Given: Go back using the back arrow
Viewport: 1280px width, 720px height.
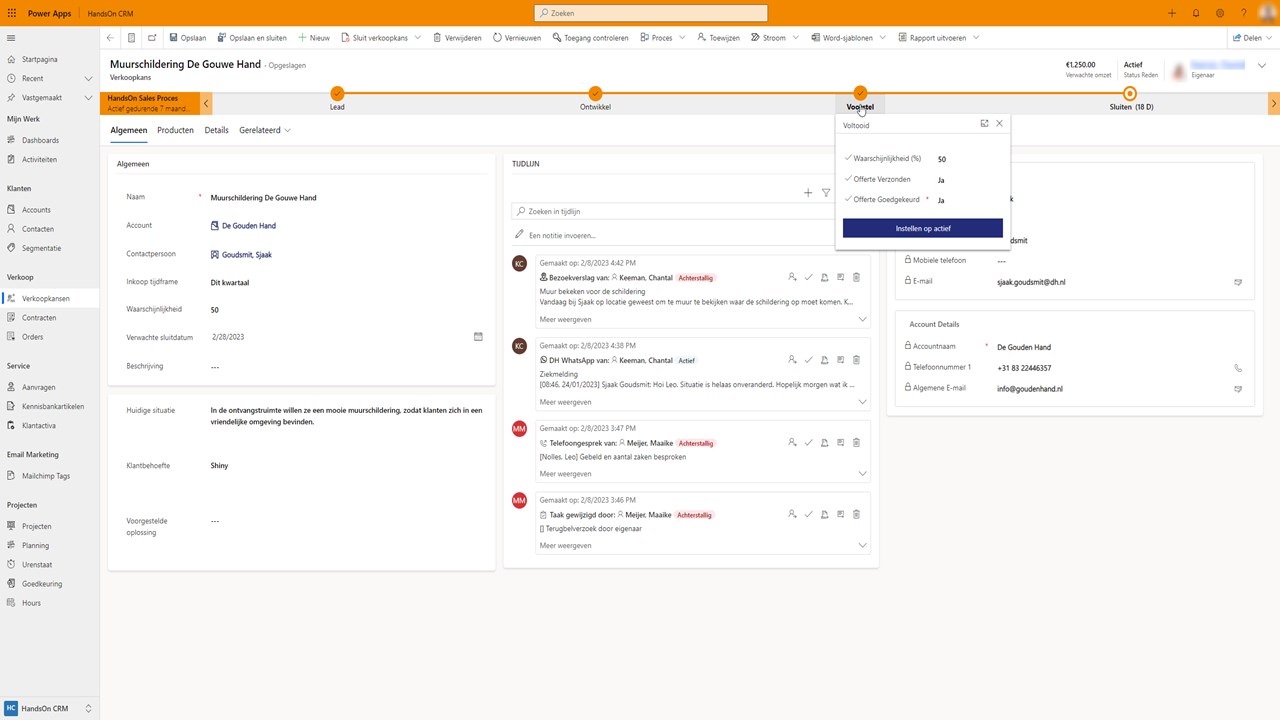Looking at the screenshot, I should click(x=110, y=38).
